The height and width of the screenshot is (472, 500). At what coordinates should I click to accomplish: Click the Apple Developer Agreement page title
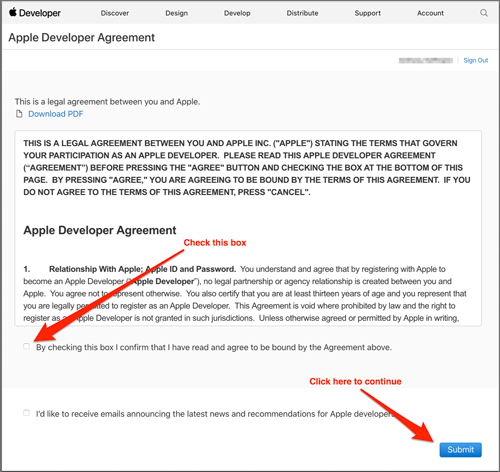tap(82, 37)
